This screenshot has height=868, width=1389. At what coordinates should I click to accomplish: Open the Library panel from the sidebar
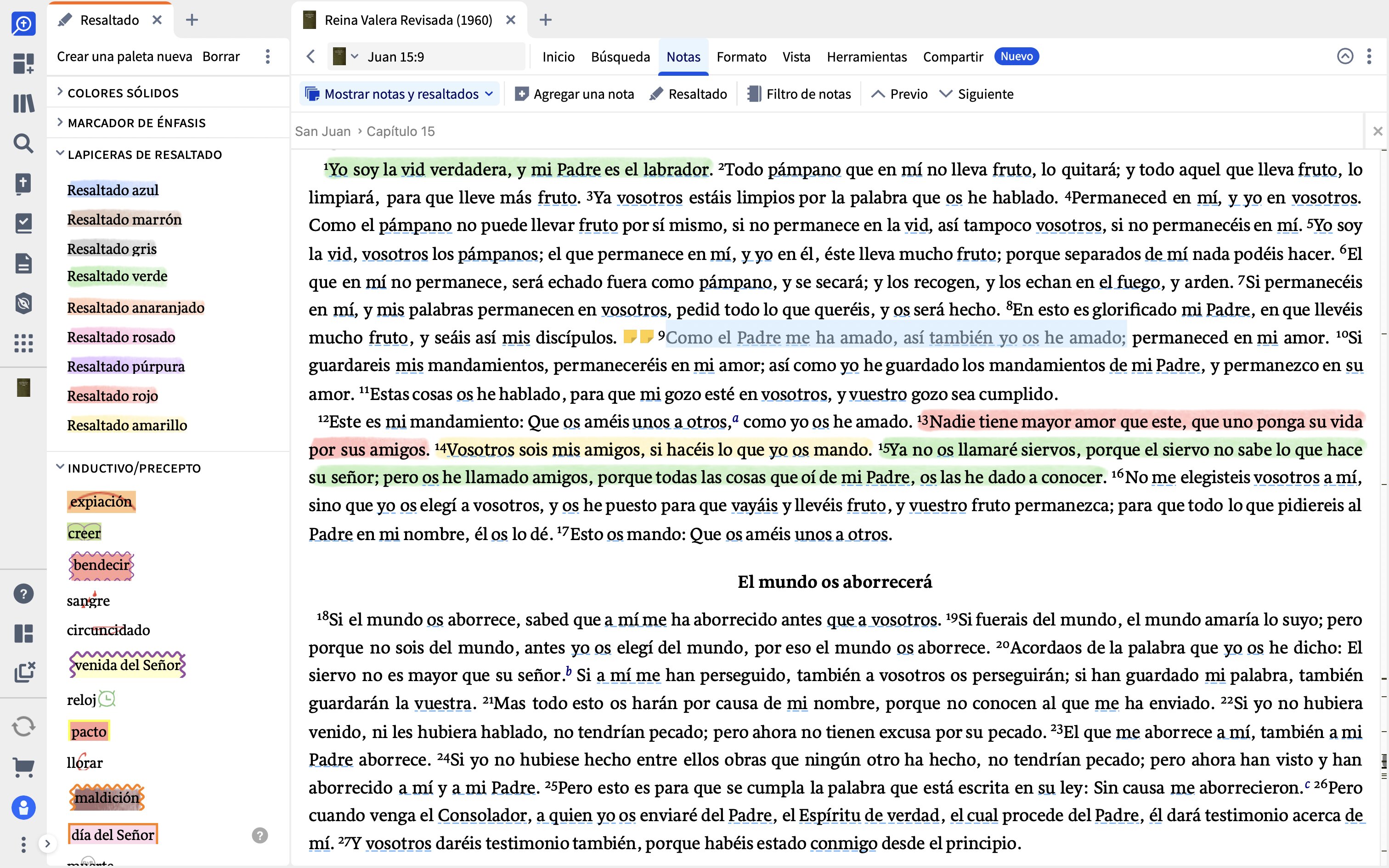23,103
